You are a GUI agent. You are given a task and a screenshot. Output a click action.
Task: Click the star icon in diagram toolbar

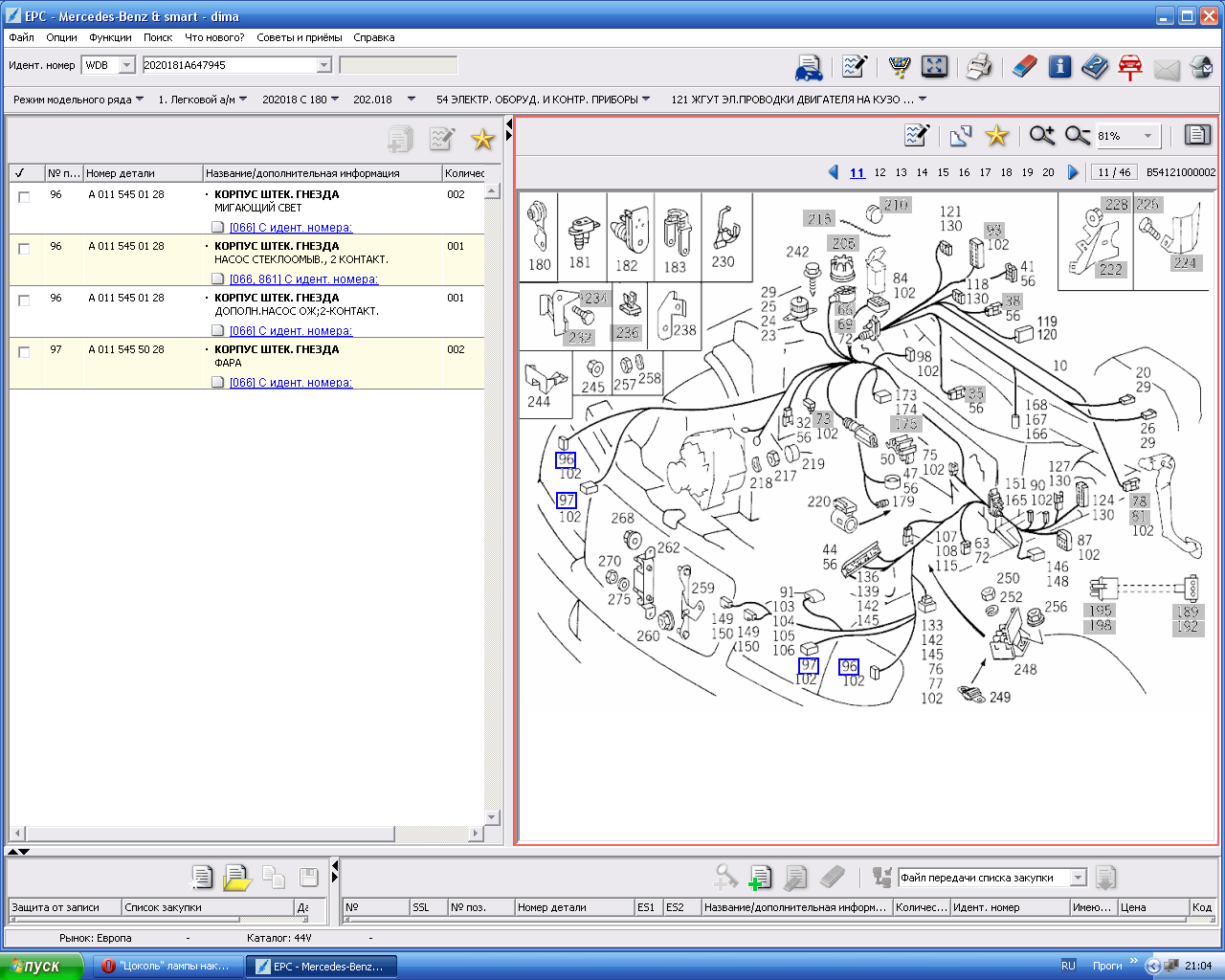997,135
